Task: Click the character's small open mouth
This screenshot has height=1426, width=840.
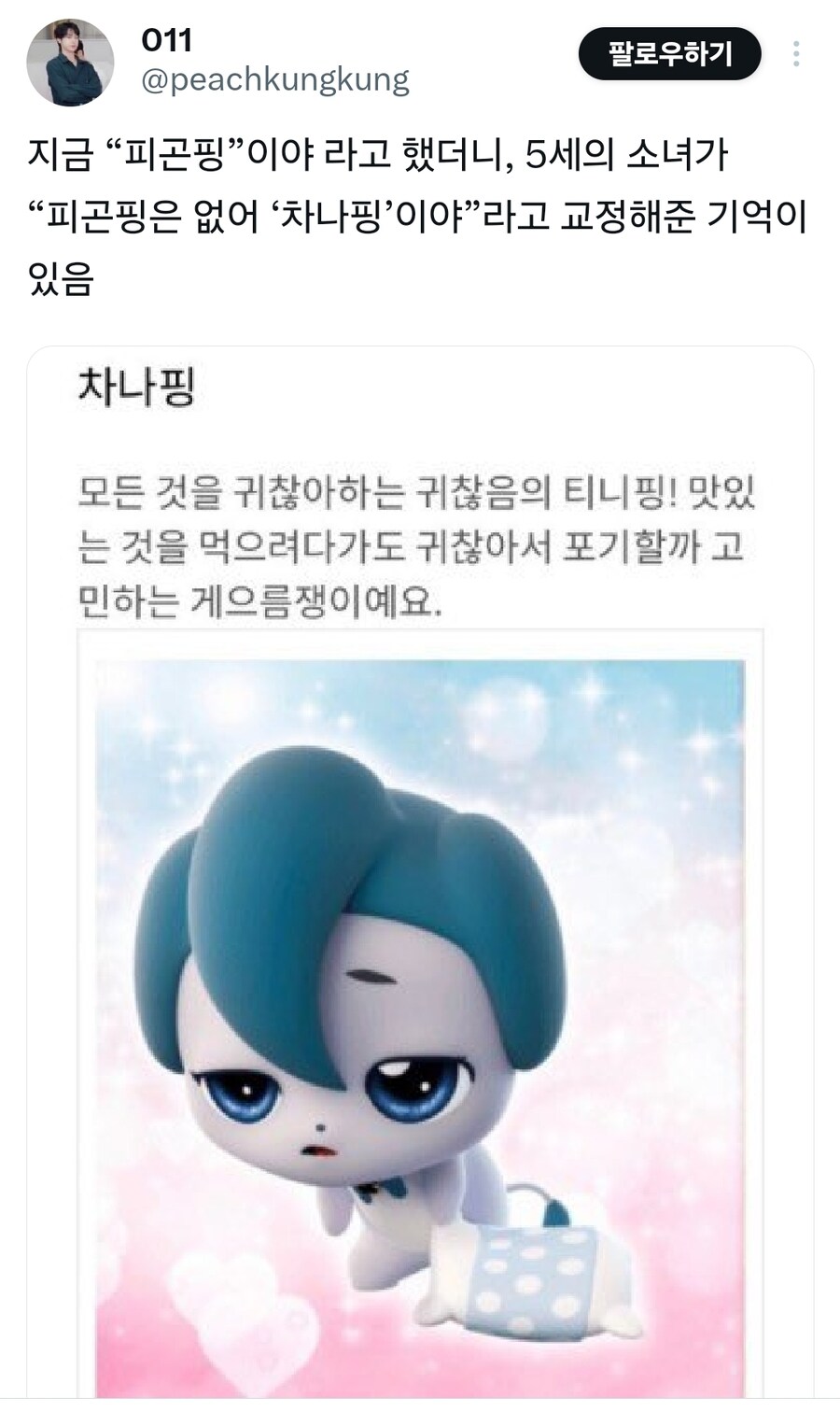Action: tap(319, 1151)
